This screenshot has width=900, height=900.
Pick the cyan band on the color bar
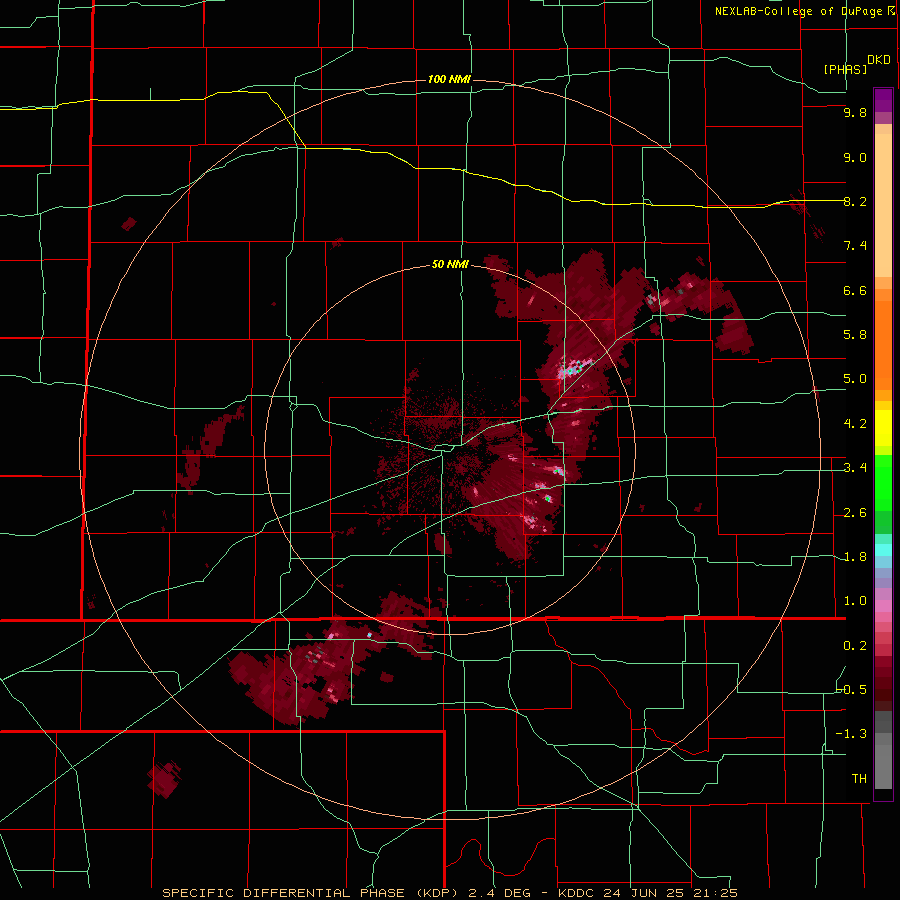883,550
